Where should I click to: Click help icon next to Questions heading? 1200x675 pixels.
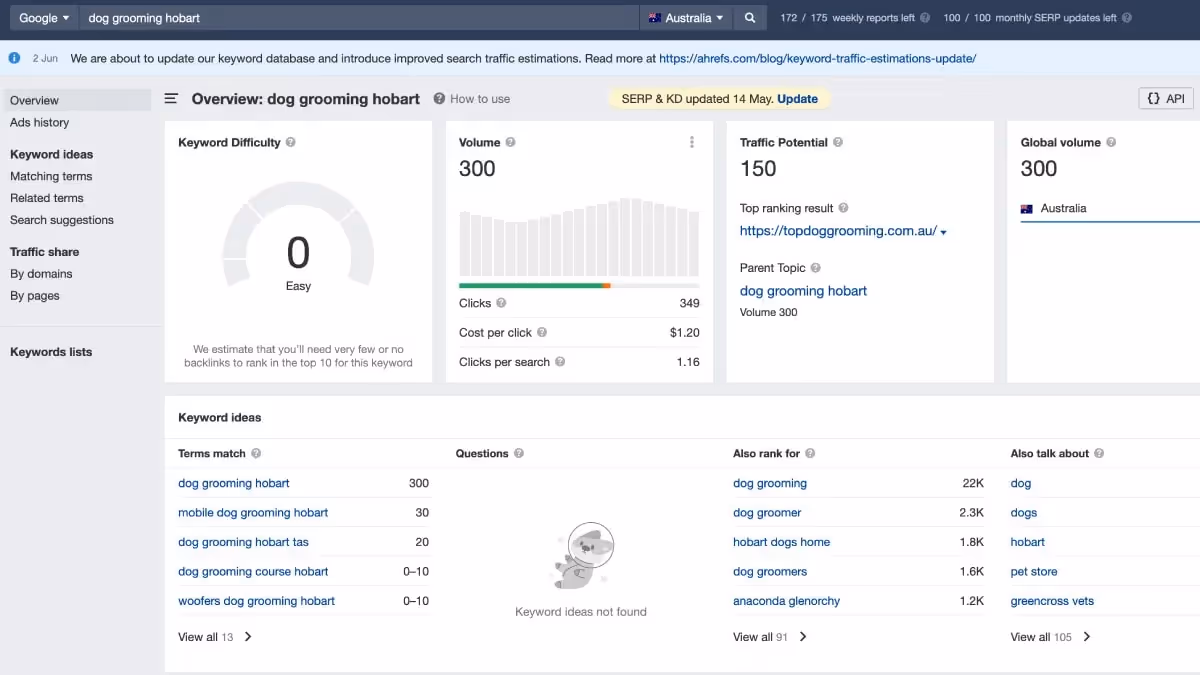[x=519, y=453]
